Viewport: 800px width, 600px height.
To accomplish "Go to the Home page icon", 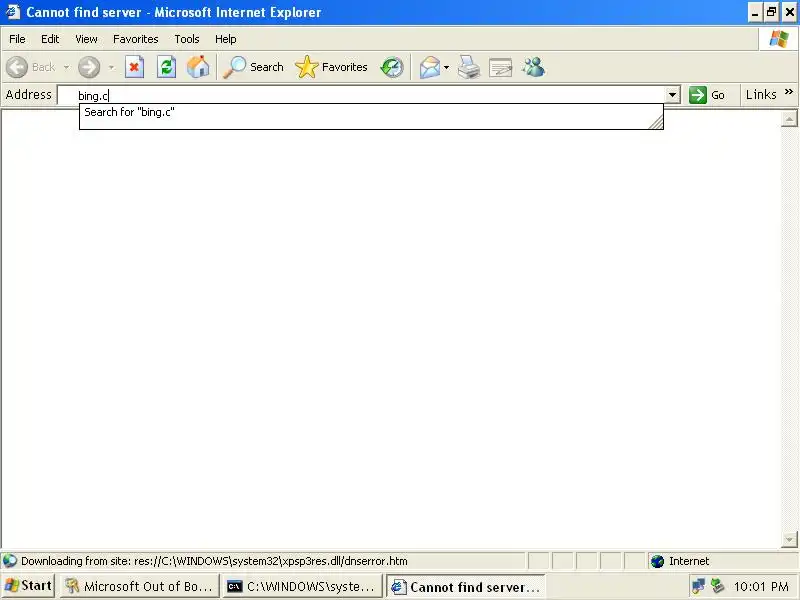I will [x=198, y=67].
